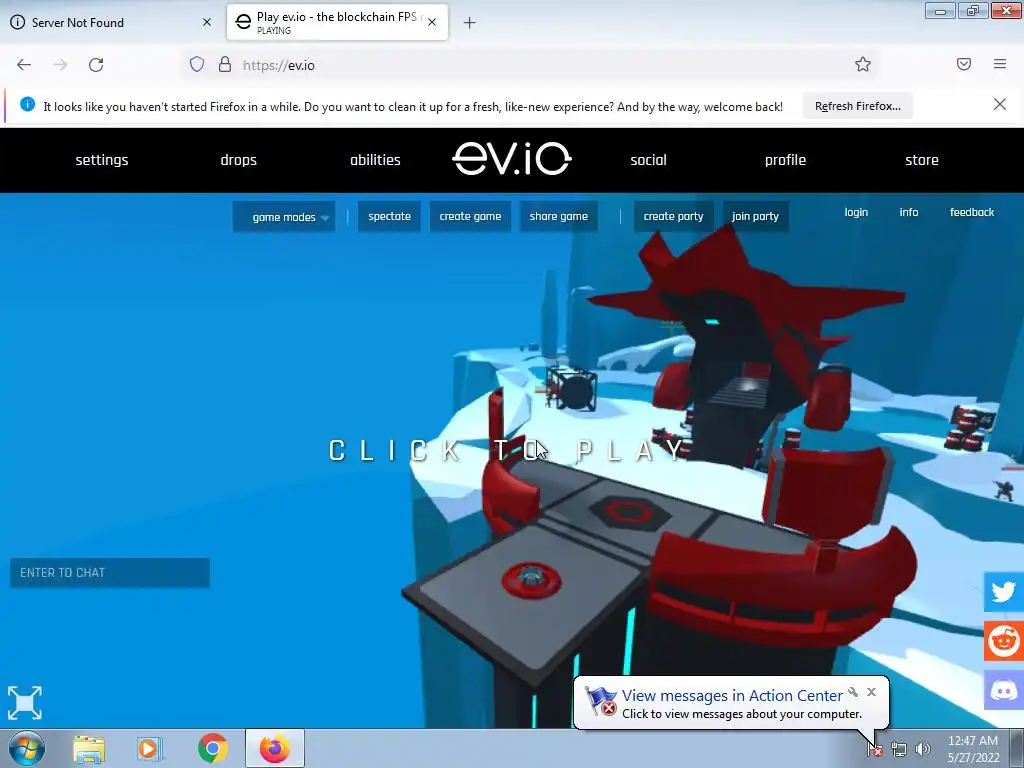The height and width of the screenshot is (768, 1024).
Task: Bookmark this page with the star
Action: (x=863, y=64)
